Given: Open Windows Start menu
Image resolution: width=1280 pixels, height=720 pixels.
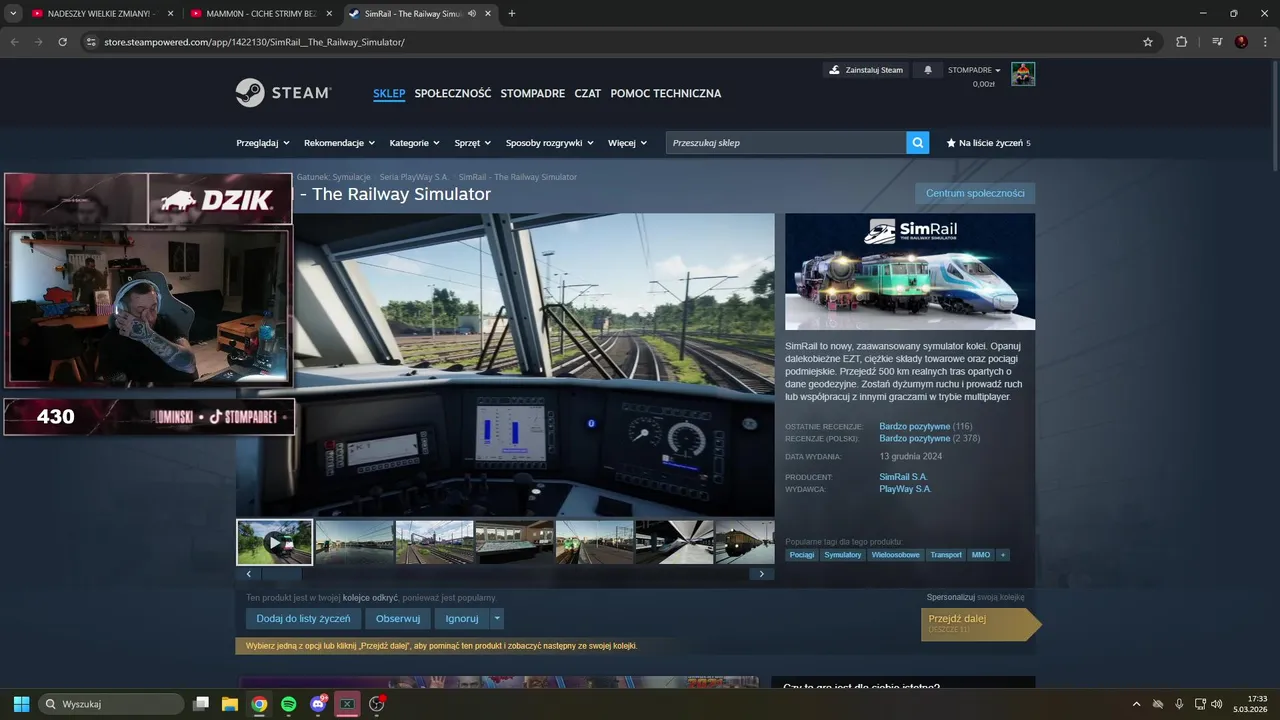Looking at the screenshot, I should 21,704.
